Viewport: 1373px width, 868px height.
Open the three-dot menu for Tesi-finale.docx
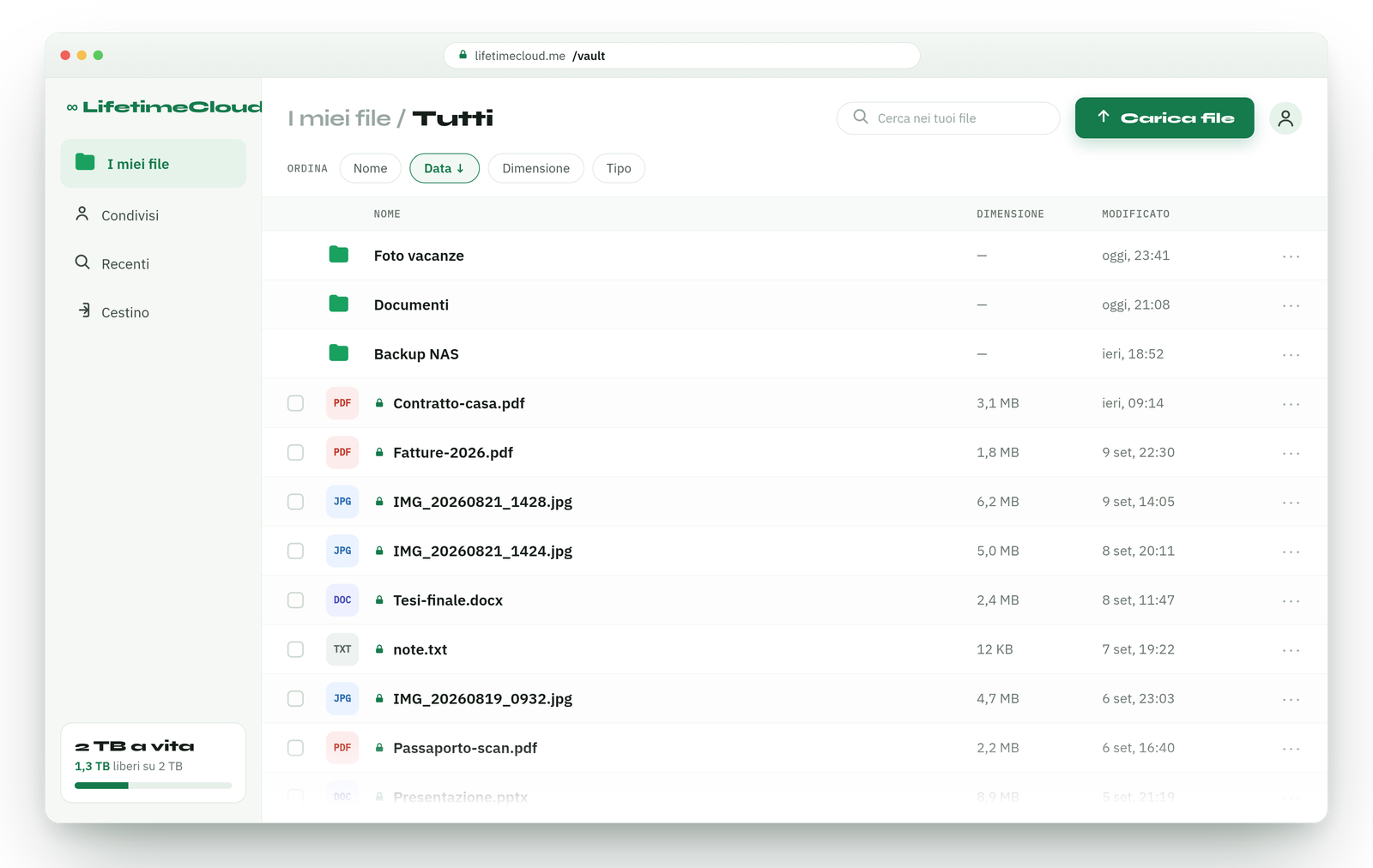(x=1291, y=601)
